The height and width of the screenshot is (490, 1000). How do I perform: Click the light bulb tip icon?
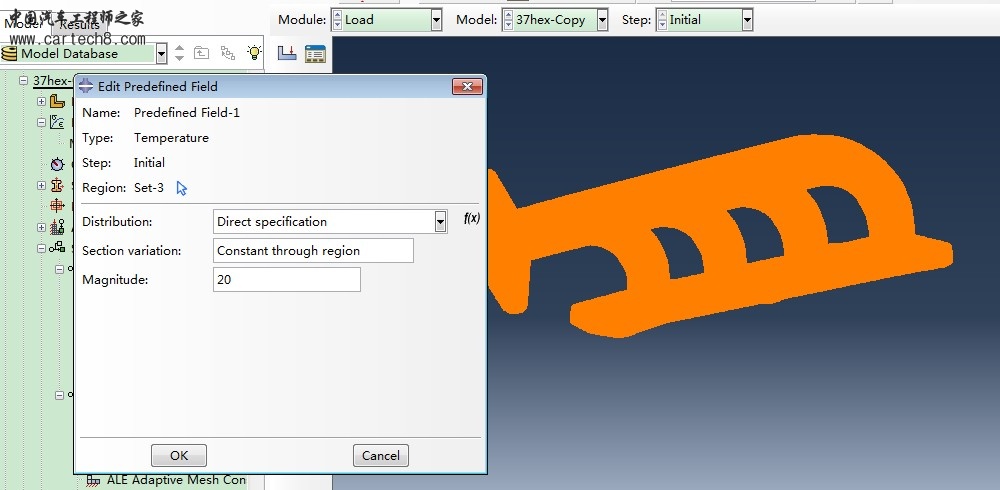point(254,53)
